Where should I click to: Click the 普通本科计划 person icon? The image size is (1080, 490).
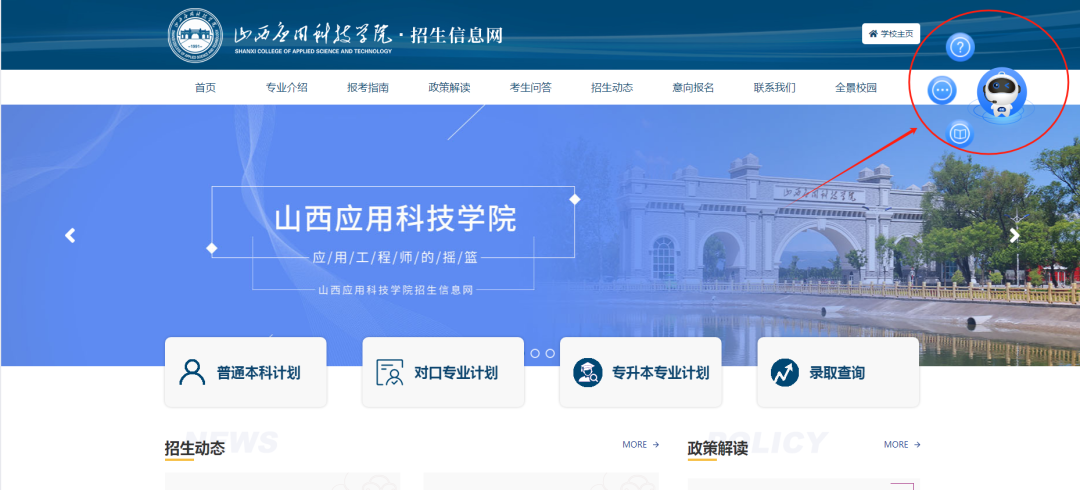coord(192,372)
